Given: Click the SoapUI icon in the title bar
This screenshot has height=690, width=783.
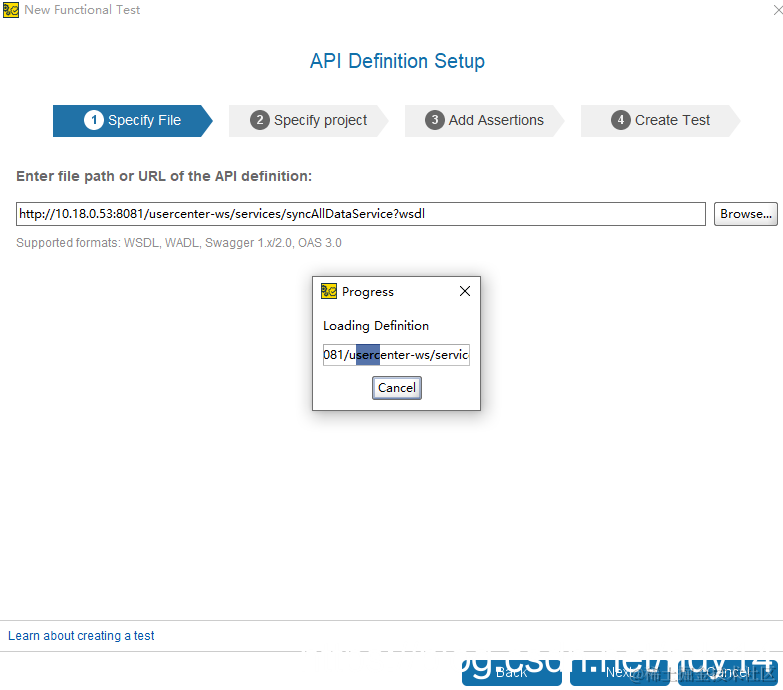Looking at the screenshot, I should click(x=10, y=10).
